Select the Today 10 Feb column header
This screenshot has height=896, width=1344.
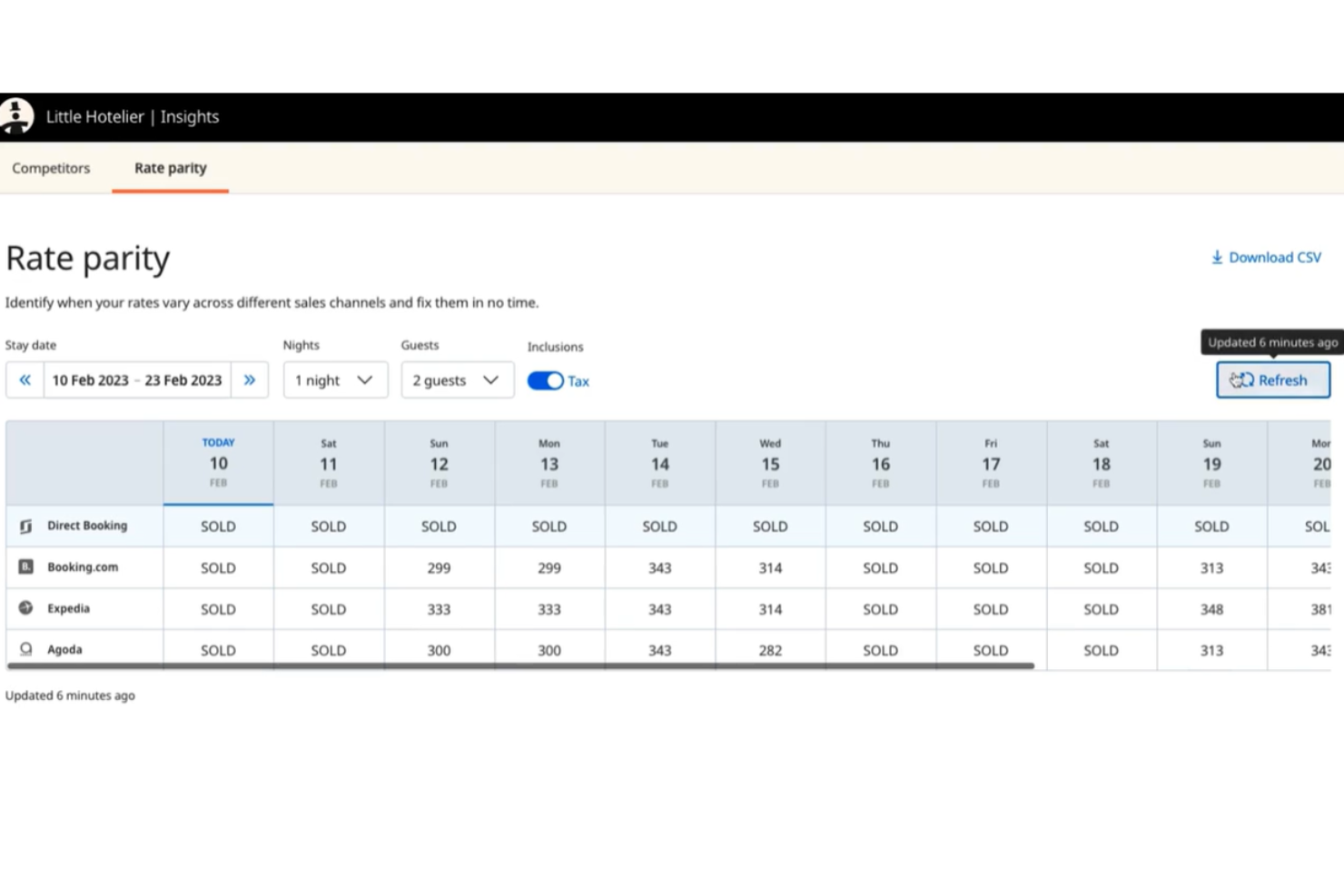tap(218, 462)
